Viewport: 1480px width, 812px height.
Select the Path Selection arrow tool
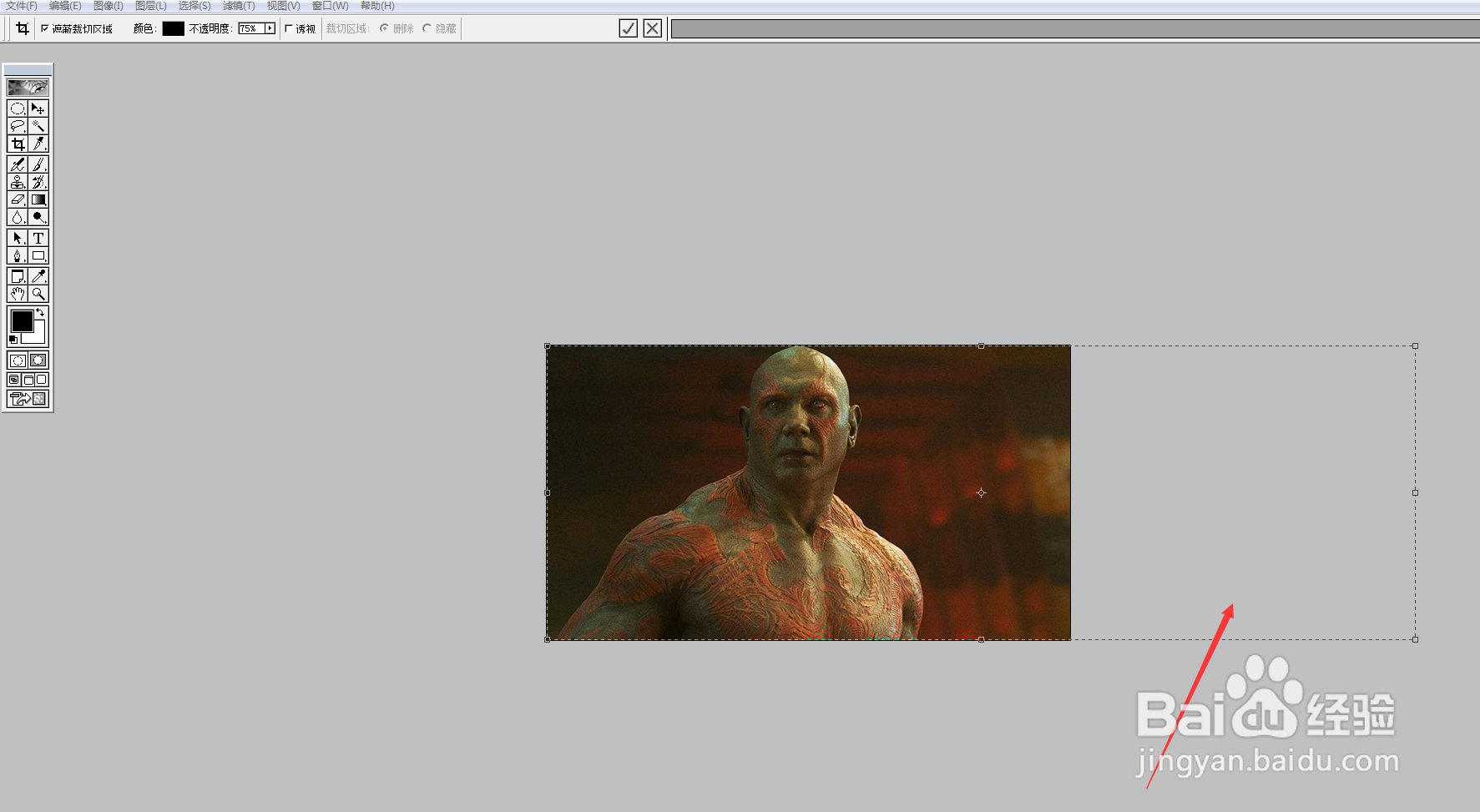point(18,238)
